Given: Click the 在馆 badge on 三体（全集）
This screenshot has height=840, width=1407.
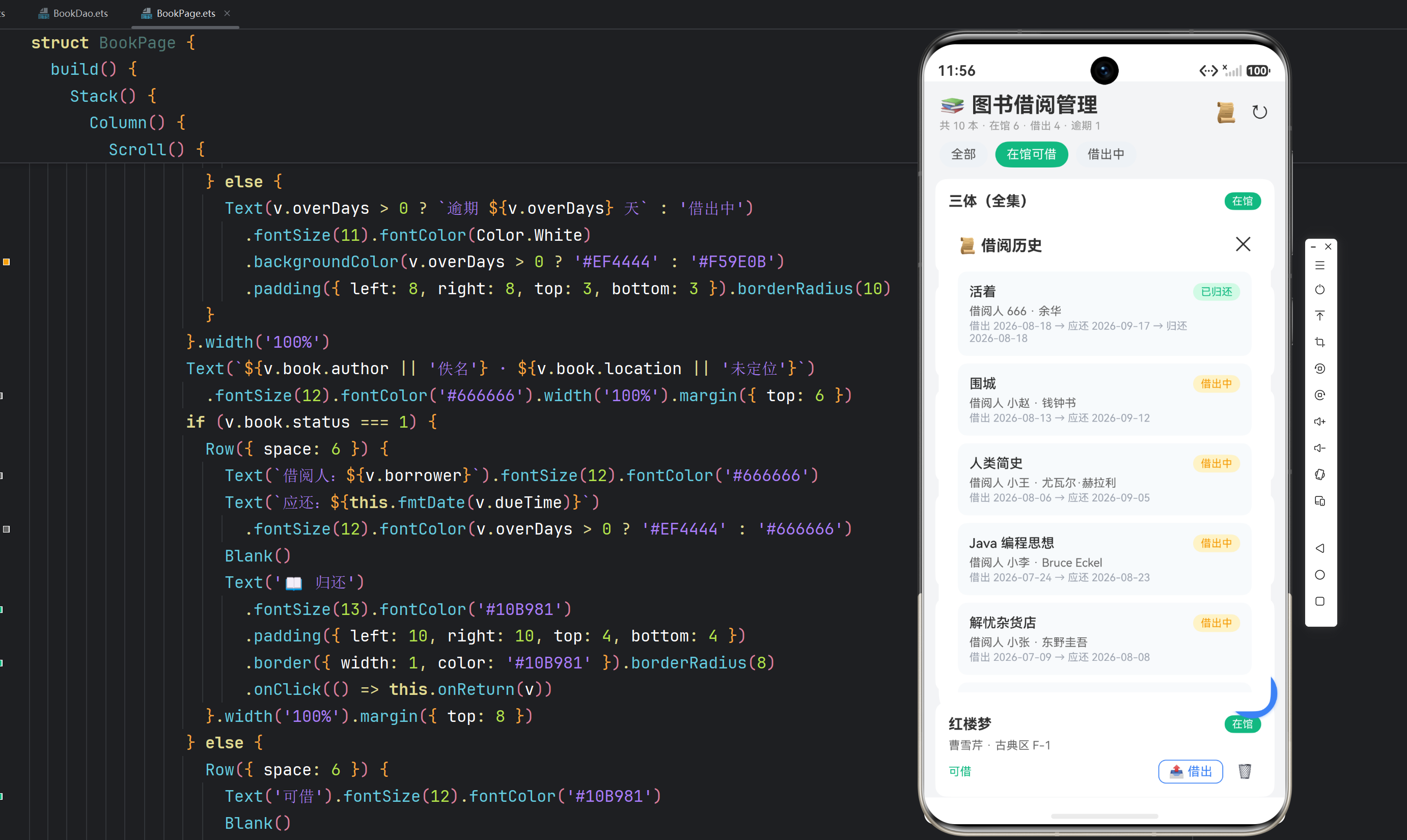Looking at the screenshot, I should [1242, 201].
